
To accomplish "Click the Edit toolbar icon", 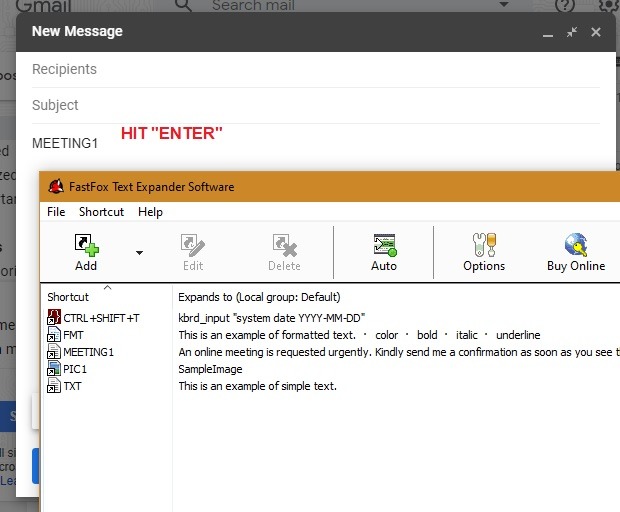I will (x=193, y=252).
